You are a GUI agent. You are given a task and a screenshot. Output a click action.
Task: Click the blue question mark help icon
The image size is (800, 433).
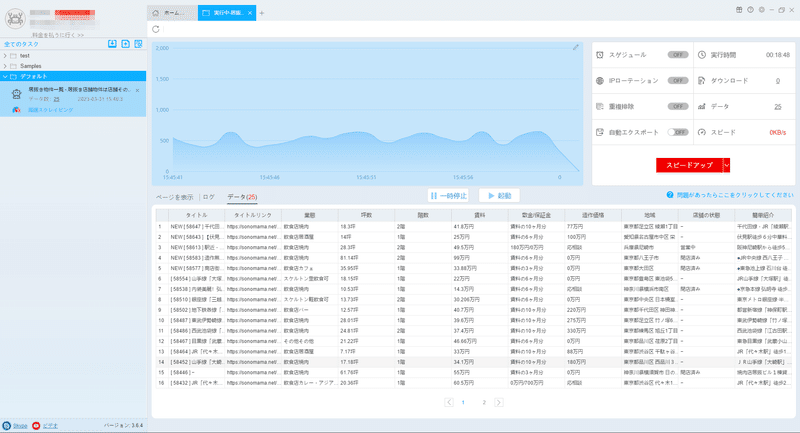pos(670,195)
